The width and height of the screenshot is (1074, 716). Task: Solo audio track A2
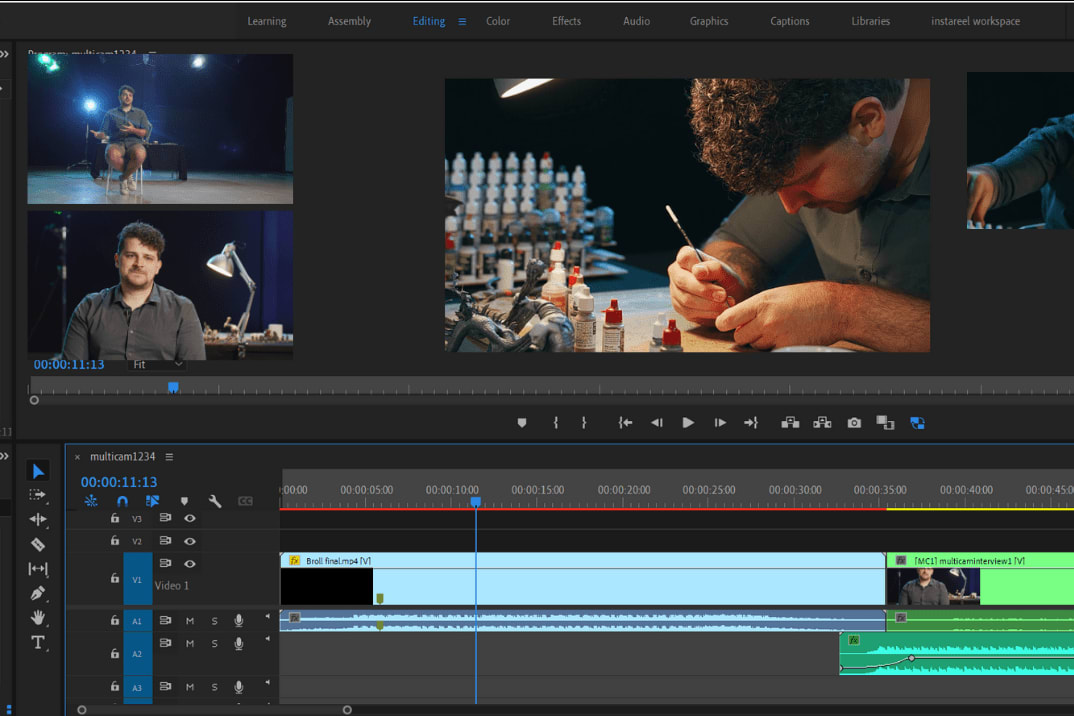tap(214, 644)
